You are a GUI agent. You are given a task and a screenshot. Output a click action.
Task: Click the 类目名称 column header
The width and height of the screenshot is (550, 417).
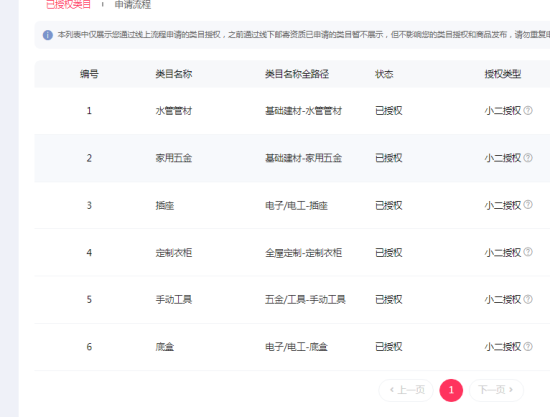(x=174, y=74)
